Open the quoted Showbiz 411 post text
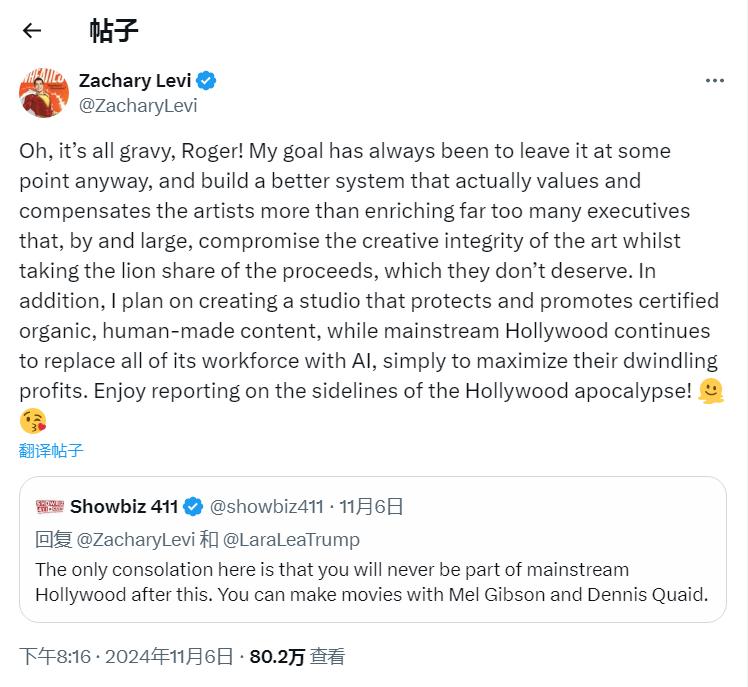The image size is (748, 687). point(372,581)
